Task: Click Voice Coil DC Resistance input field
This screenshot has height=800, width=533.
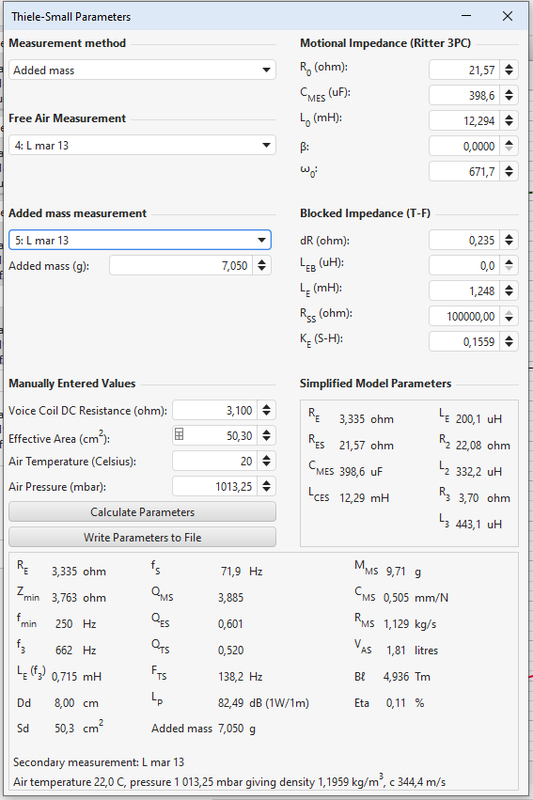Action: [x=214, y=410]
